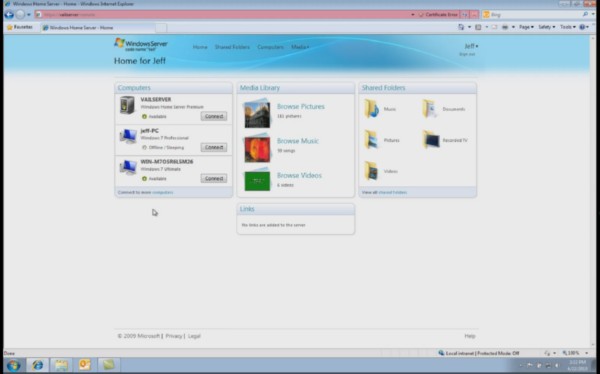Open the Browse Videos link
600x374 pixels.
click(x=299, y=175)
